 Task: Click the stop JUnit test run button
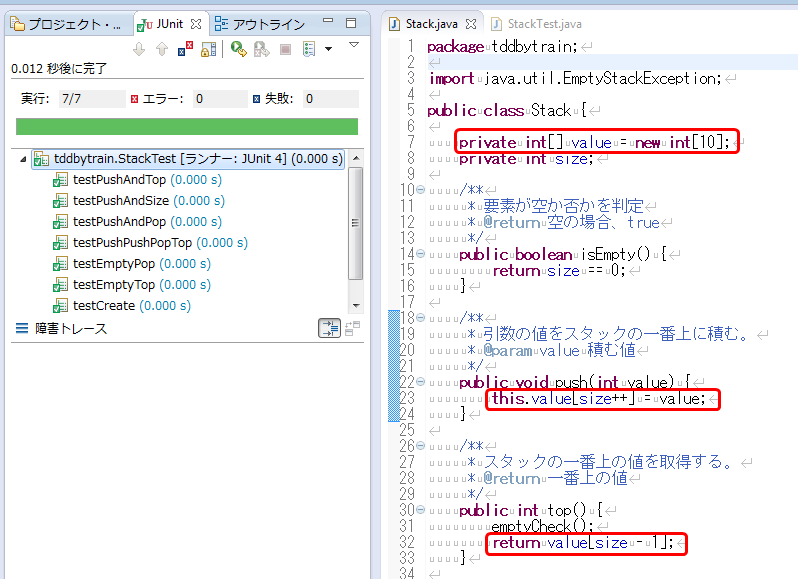pos(285,49)
